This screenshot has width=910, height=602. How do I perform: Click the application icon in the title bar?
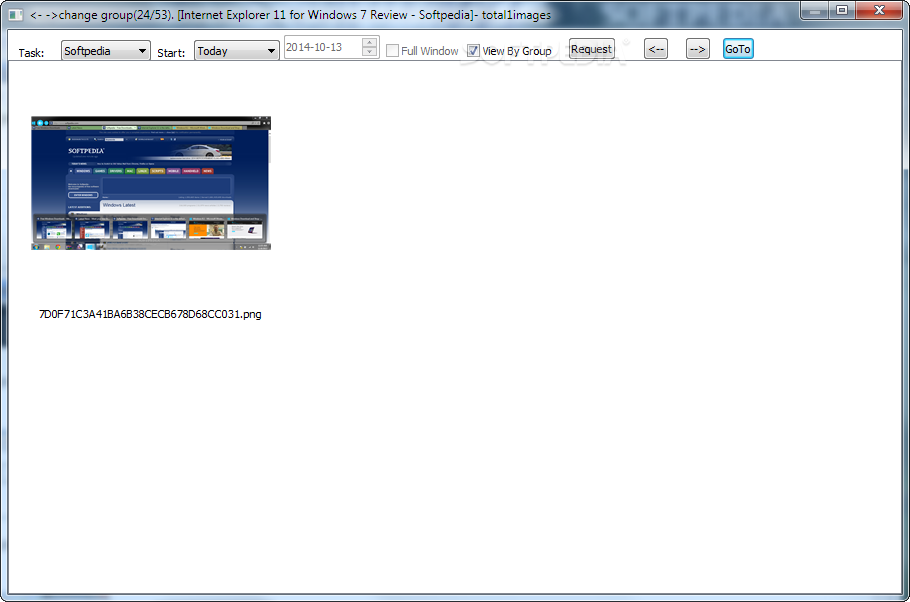click(x=16, y=15)
